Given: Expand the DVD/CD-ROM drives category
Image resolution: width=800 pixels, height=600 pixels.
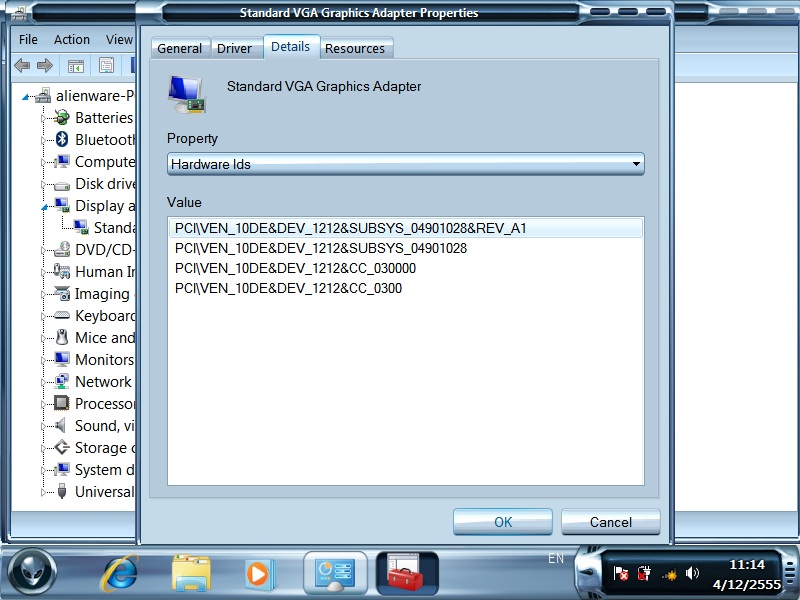Looking at the screenshot, I should [43, 250].
